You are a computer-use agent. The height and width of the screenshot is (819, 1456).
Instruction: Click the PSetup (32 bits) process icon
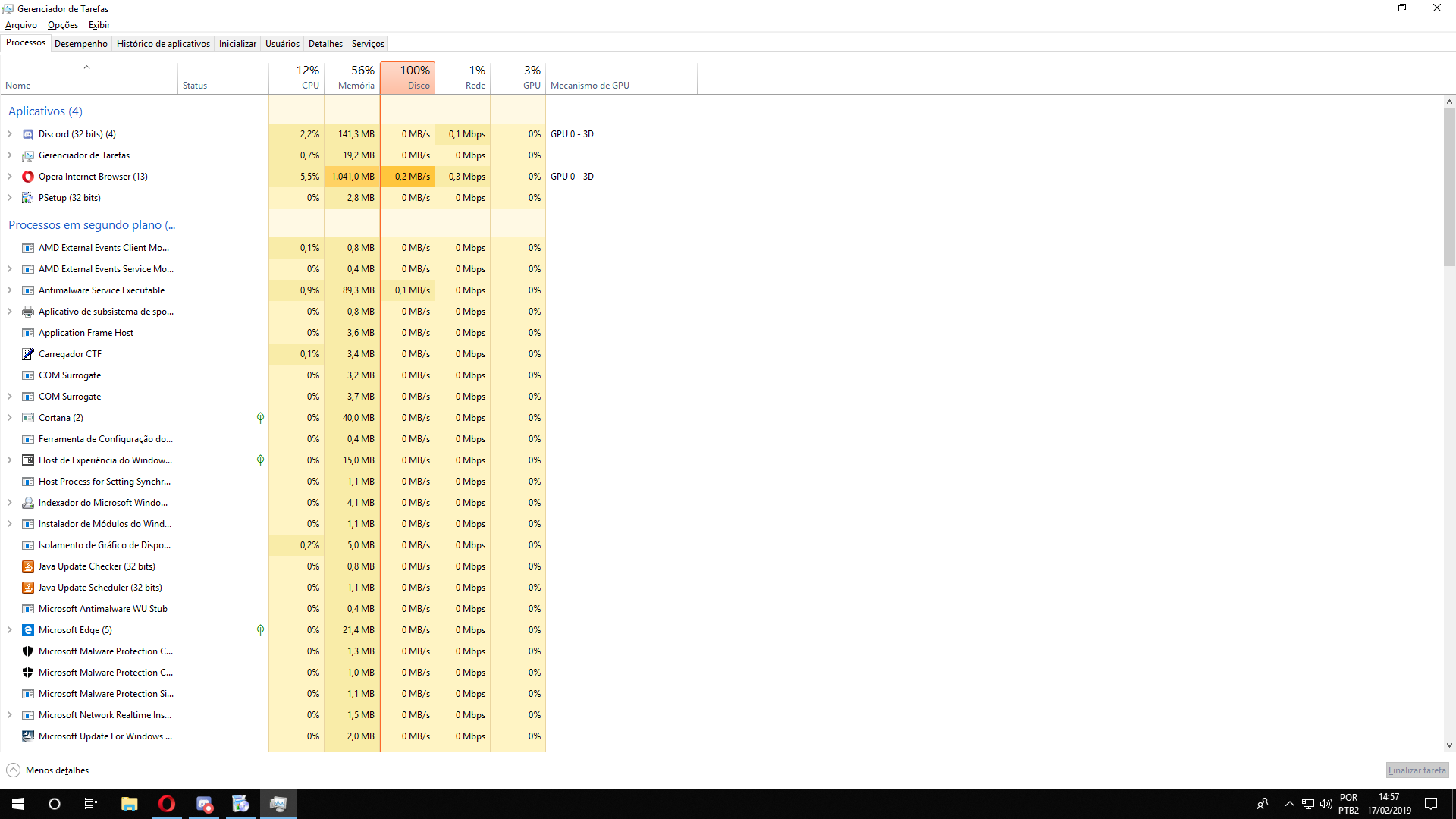pos(28,198)
